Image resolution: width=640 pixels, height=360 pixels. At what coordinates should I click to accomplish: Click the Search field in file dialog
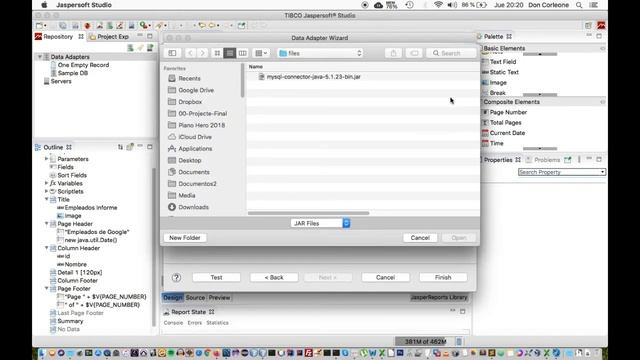click(451, 53)
